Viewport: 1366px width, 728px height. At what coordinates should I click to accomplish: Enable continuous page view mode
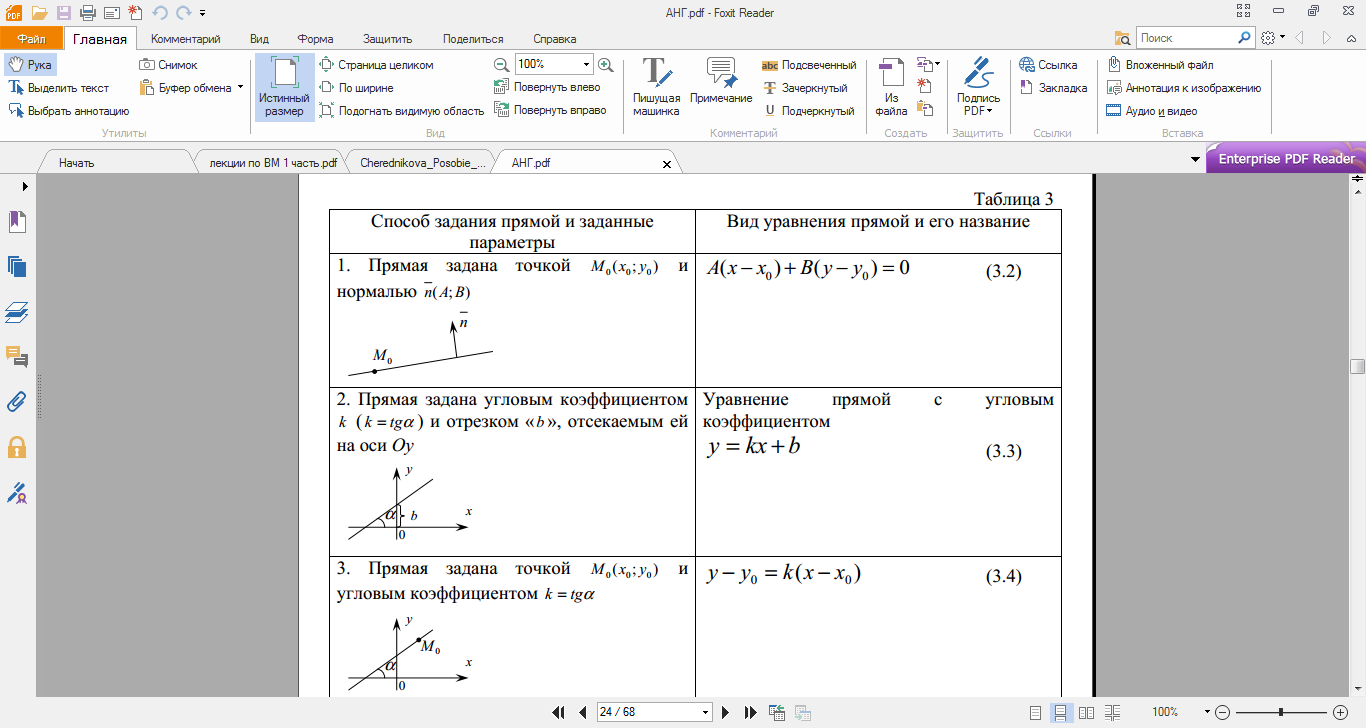pyautogui.click(x=1060, y=712)
